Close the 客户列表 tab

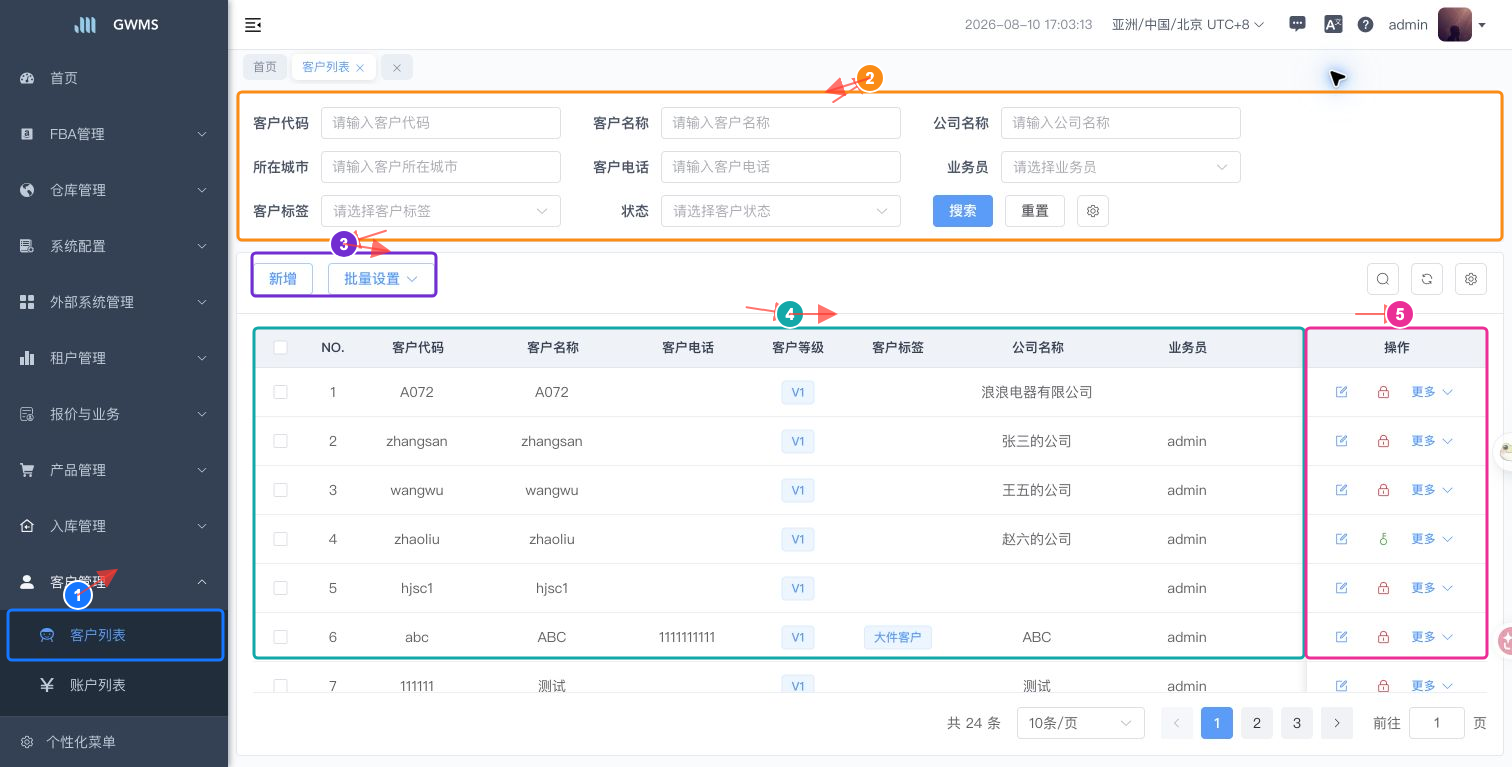click(x=360, y=67)
